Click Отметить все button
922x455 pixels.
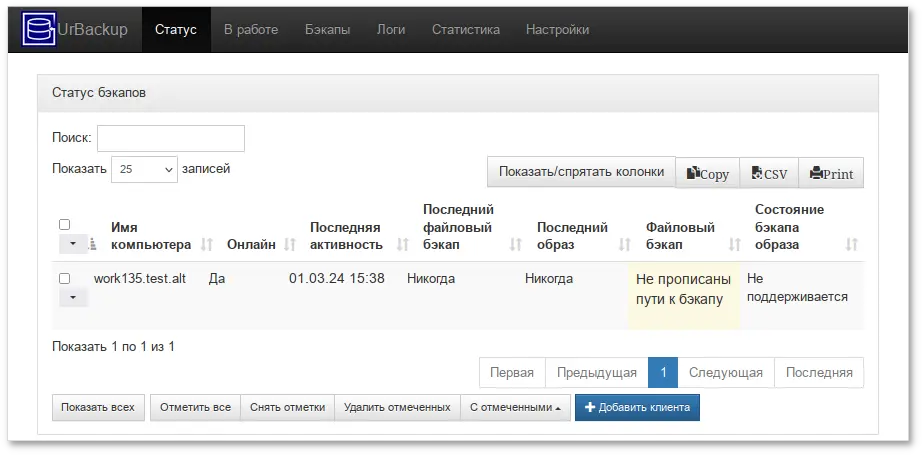pyautogui.click(x=195, y=407)
